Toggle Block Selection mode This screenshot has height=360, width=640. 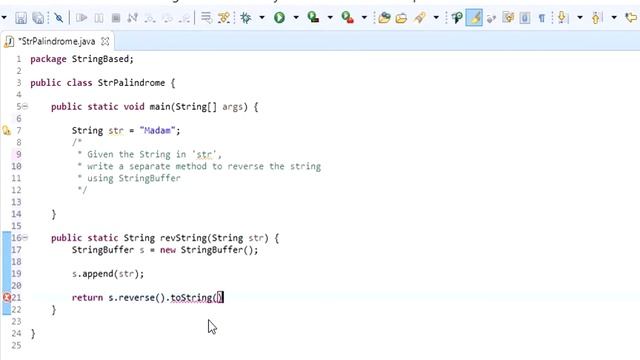pos(525,18)
